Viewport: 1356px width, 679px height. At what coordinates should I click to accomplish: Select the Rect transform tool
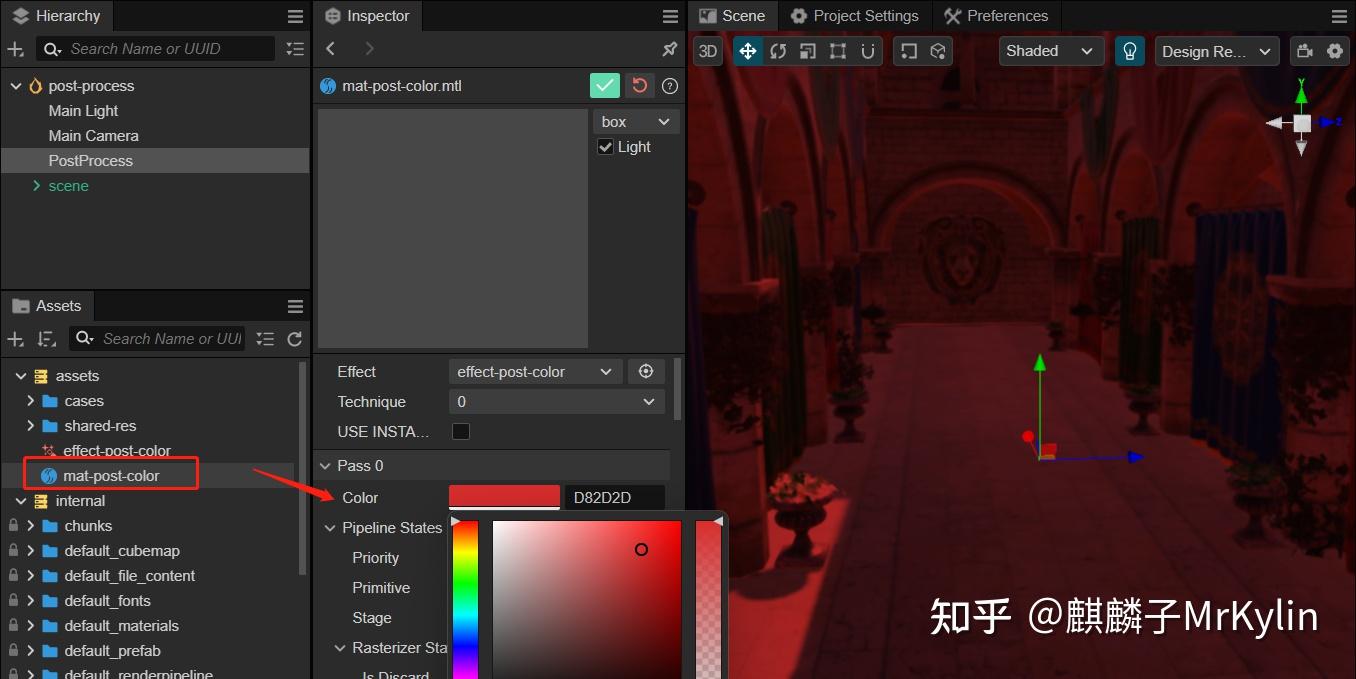(x=838, y=51)
